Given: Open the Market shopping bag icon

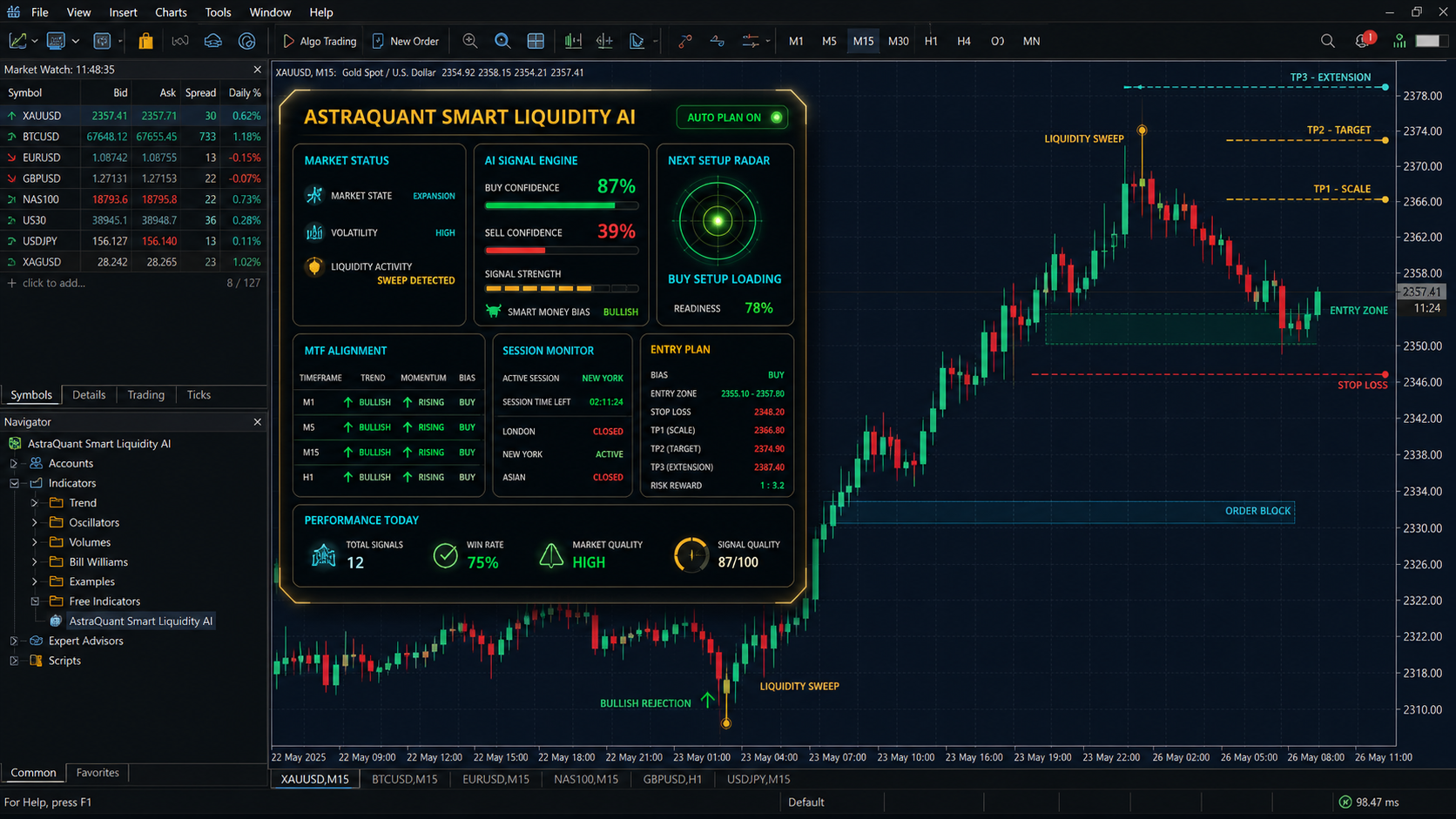Looking at the screenshot, I should click(145, 41).
